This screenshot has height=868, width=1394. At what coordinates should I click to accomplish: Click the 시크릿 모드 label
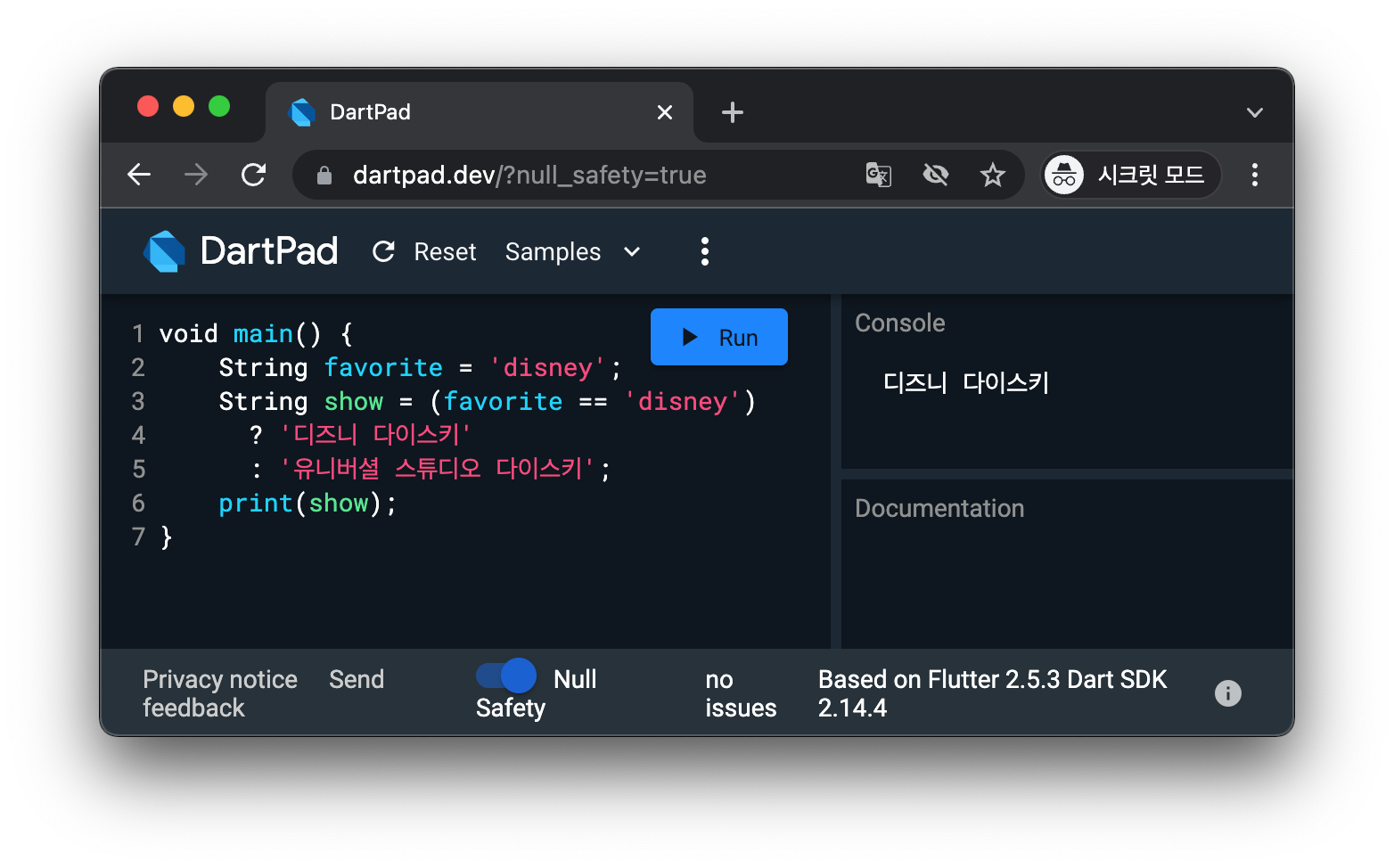click(1151, 175)
